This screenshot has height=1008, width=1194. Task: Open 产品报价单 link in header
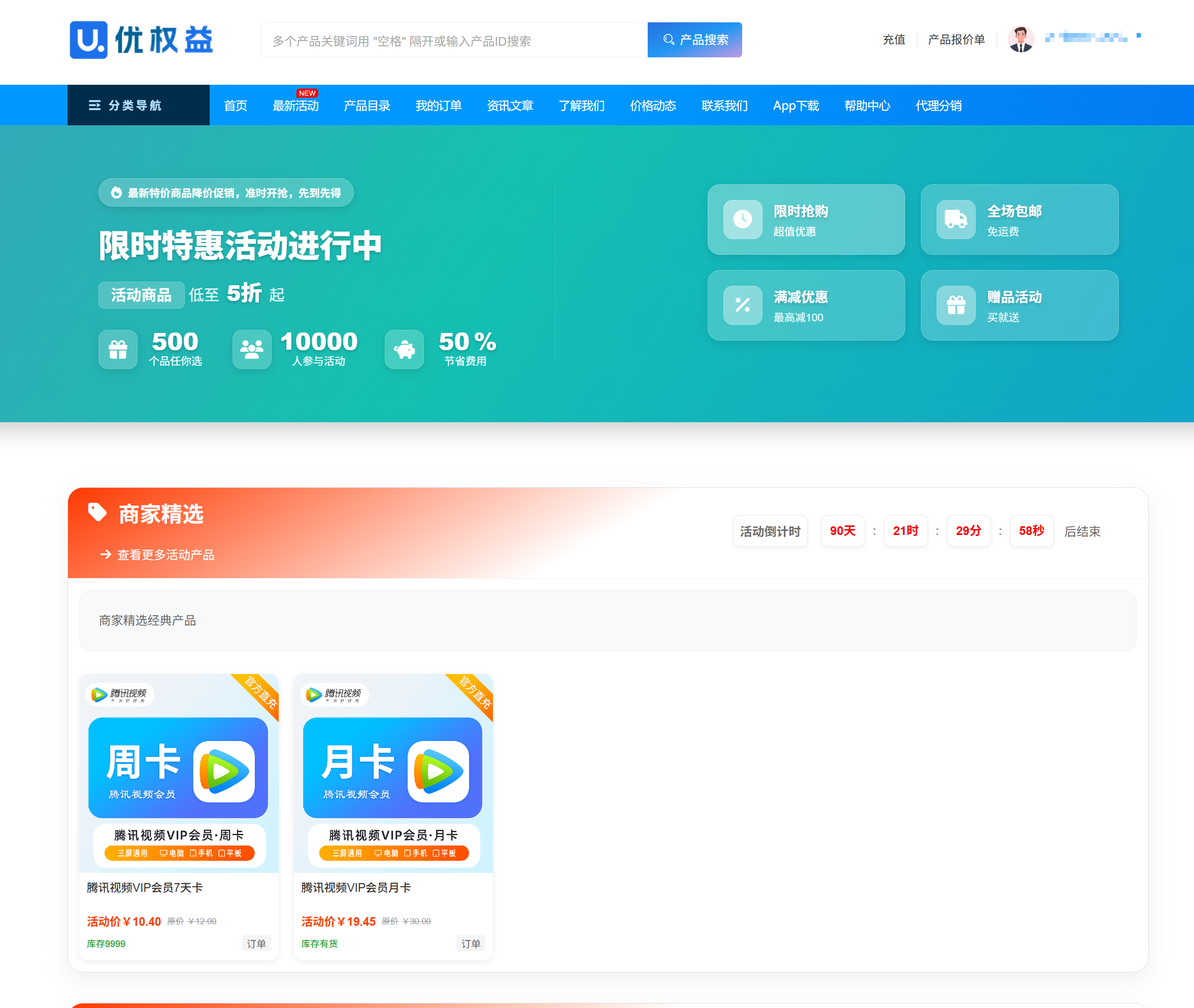click(x=956, y=40)
